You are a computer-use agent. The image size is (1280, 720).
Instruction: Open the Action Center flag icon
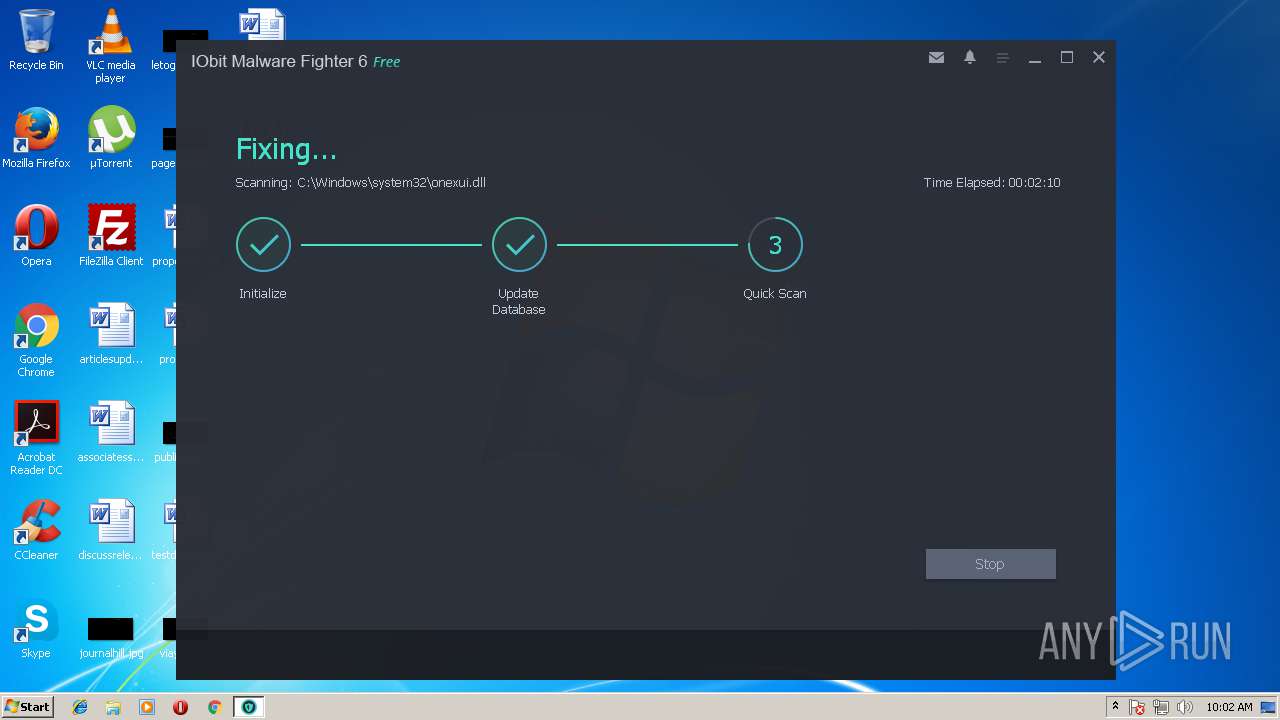(1138, 707)
